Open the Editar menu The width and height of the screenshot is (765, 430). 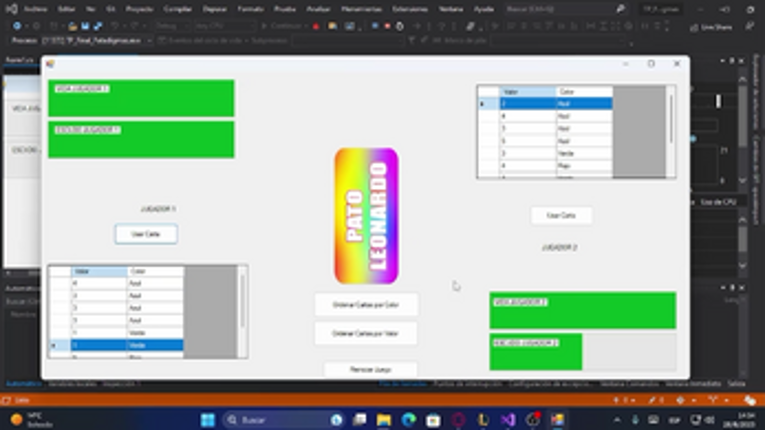pos(66,9)
